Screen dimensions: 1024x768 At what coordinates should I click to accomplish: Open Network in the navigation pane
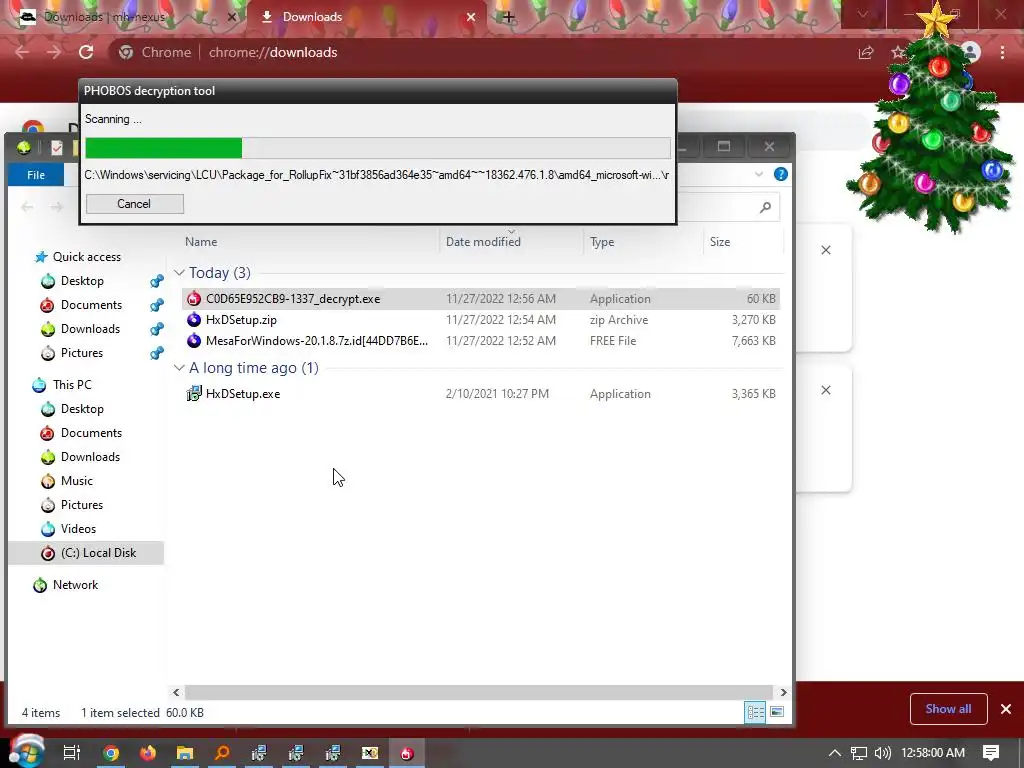pyautogui.click(x=75, y=585)
